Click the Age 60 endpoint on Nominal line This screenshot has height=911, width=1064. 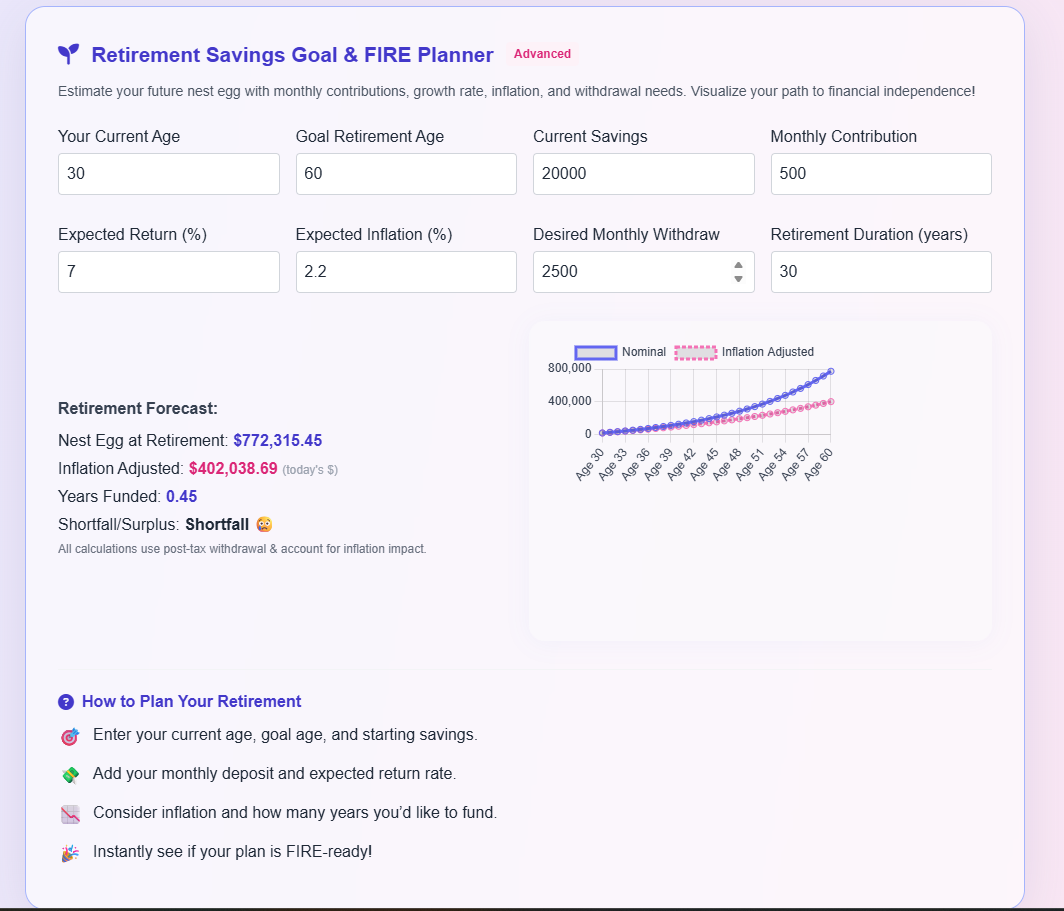[x=830, y=371]
